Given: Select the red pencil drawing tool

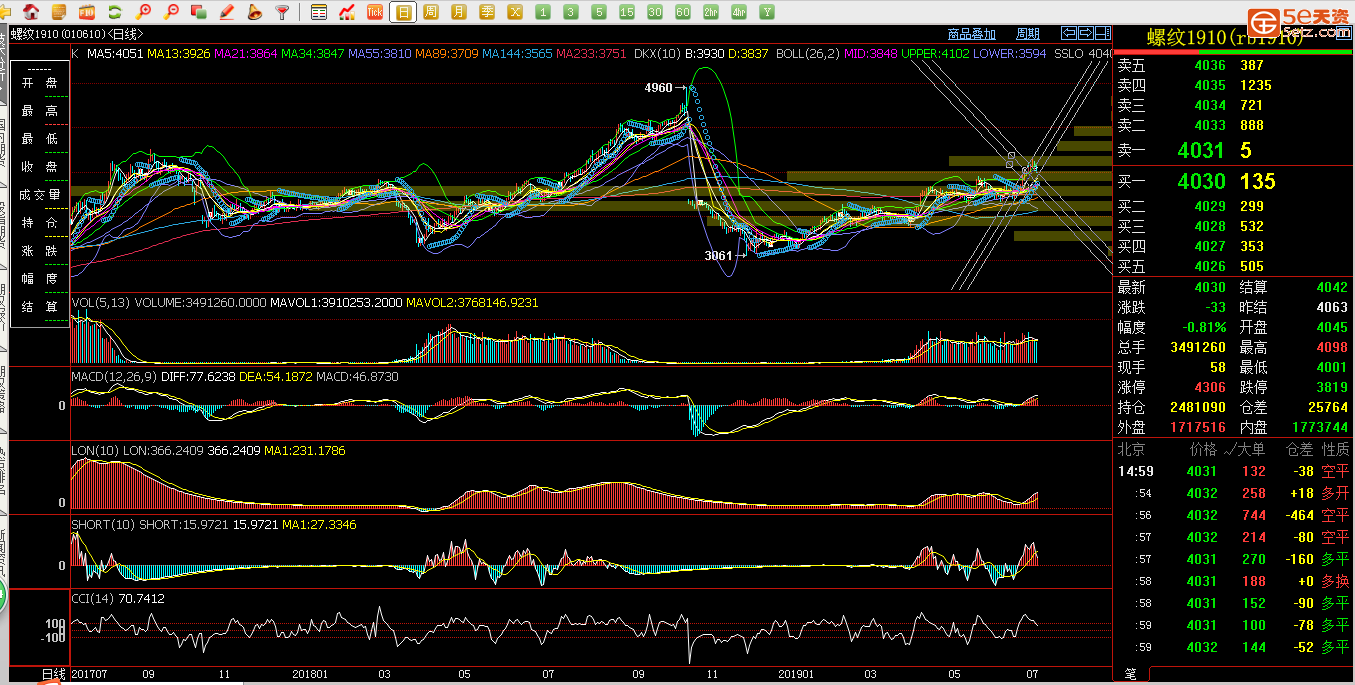Looking at the screenshot, I should point(227,12).
